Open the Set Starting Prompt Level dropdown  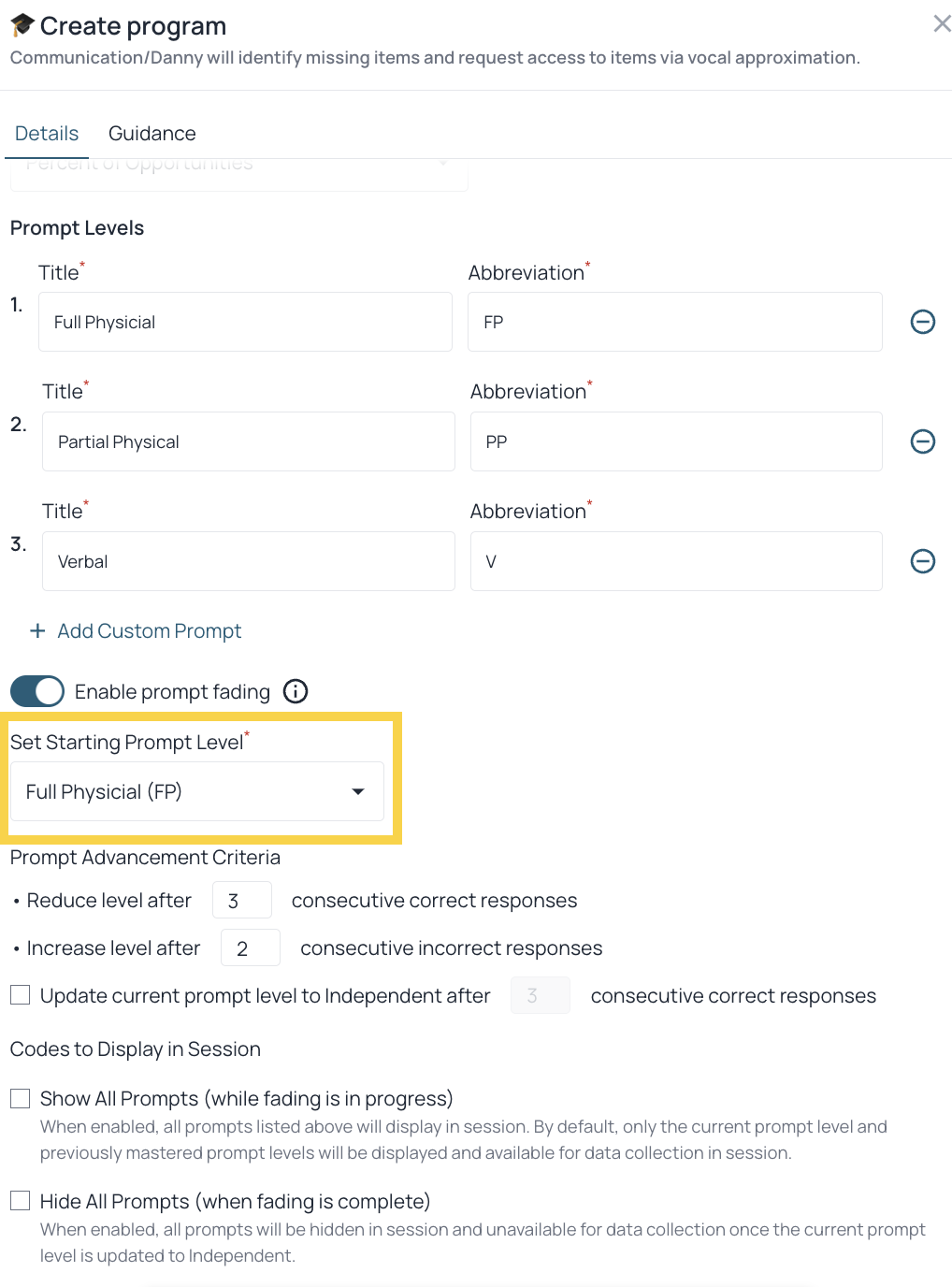point(196,792)
